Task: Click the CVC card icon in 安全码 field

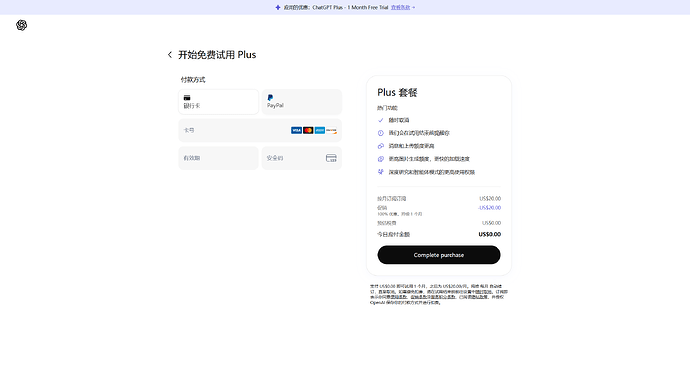Action: coord(331,158)
